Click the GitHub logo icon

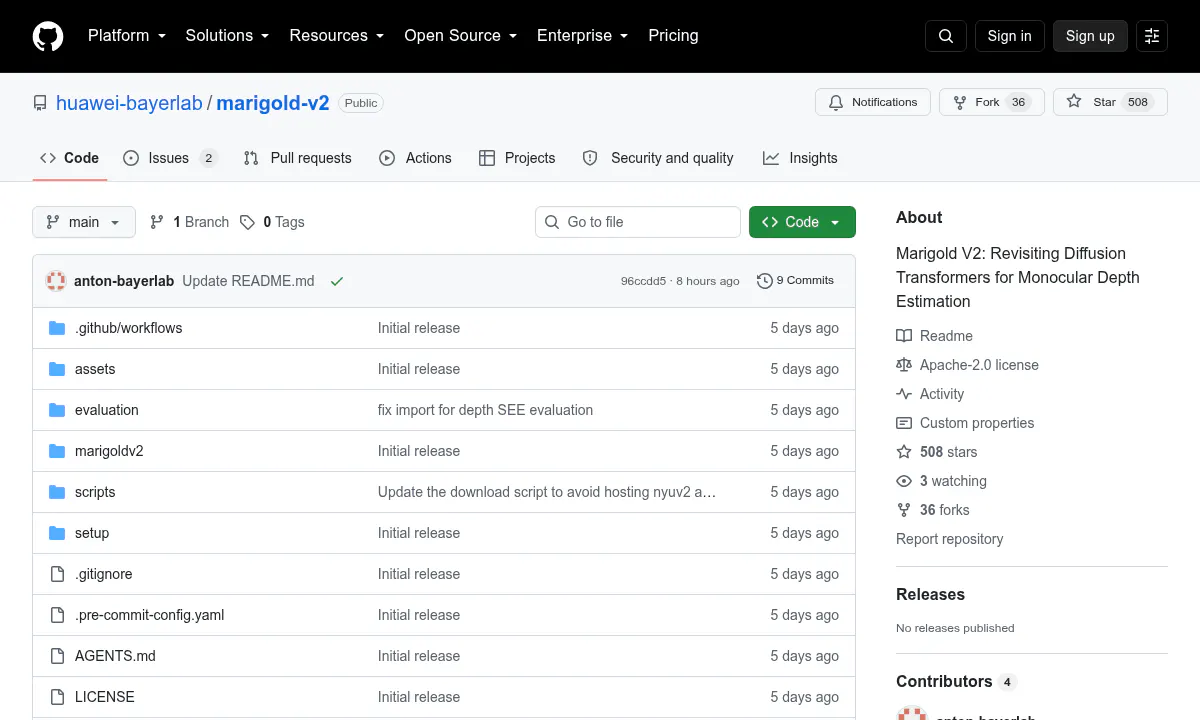[x=48, y=36]
